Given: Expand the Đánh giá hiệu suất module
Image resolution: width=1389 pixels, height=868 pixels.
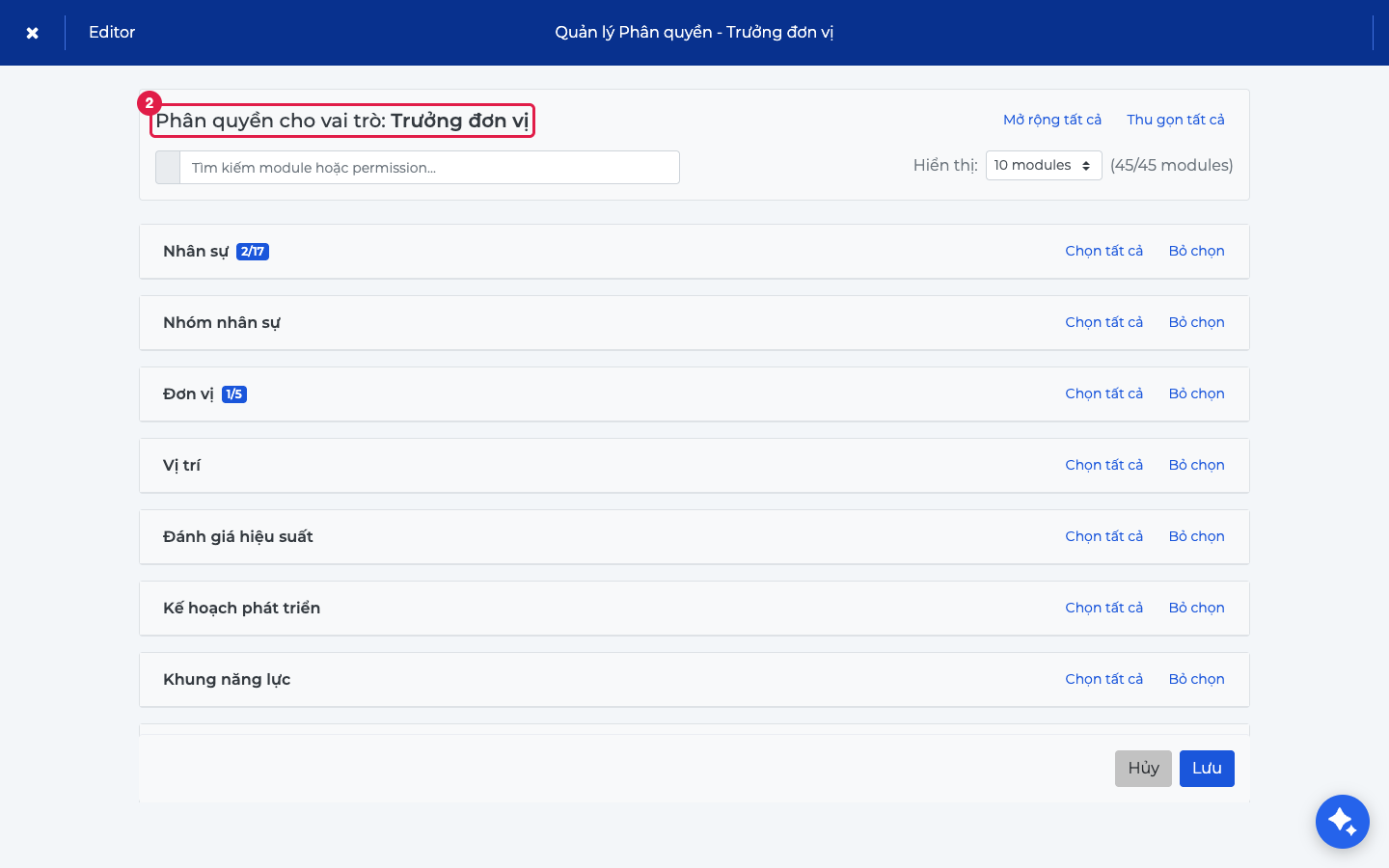Looking at the screenshot, I should coord(694,537).
